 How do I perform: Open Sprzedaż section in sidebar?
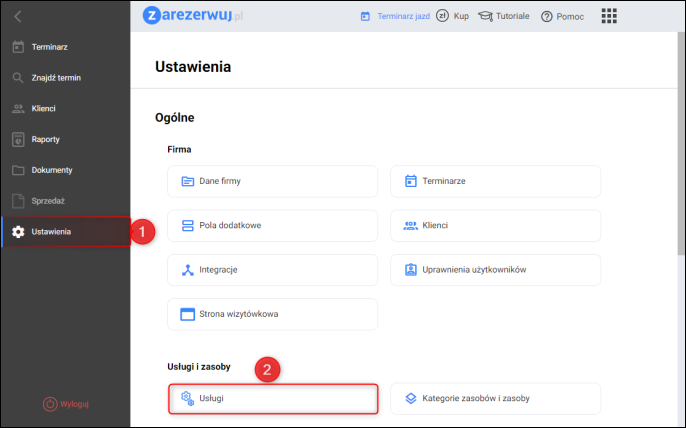[x=48, y=201]
